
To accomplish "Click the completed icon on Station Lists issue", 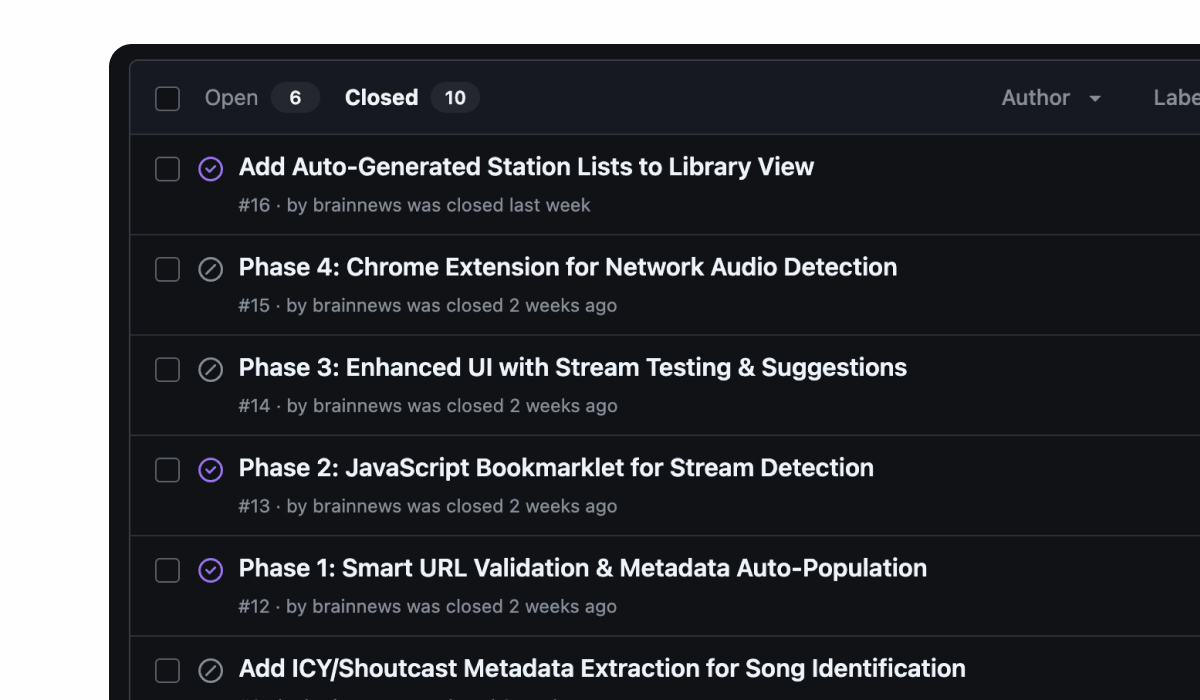I will 210,168.
